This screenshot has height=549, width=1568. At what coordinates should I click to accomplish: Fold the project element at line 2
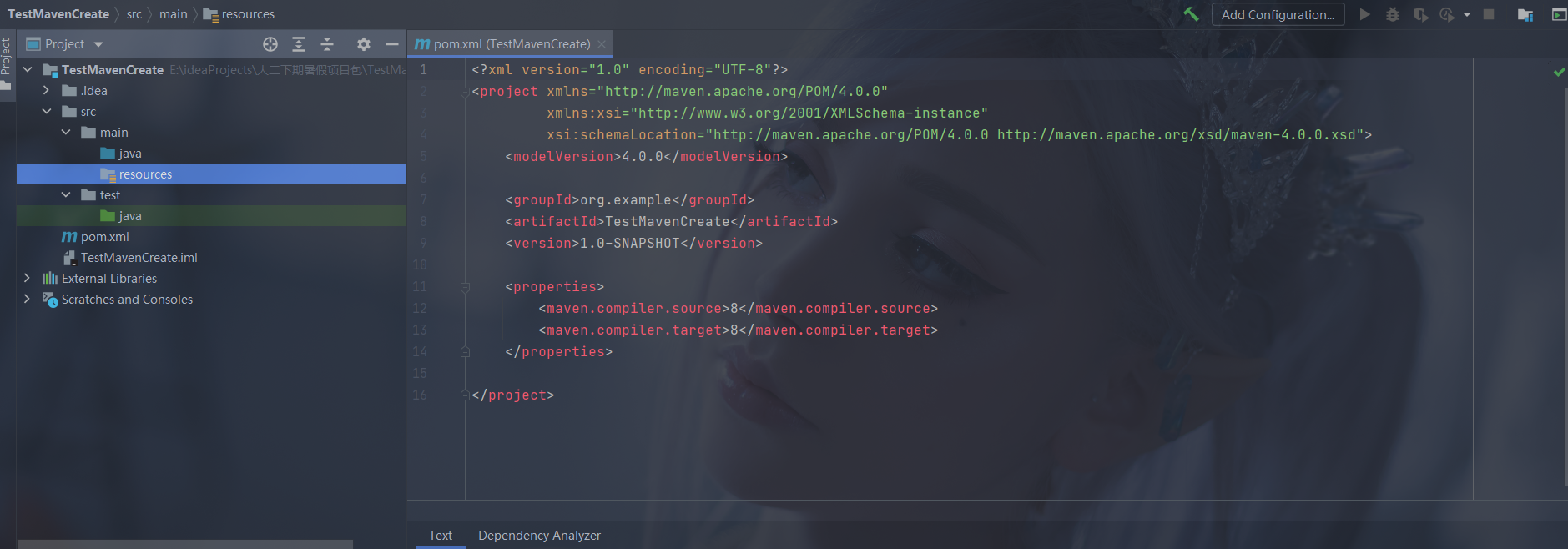point(465,92)
